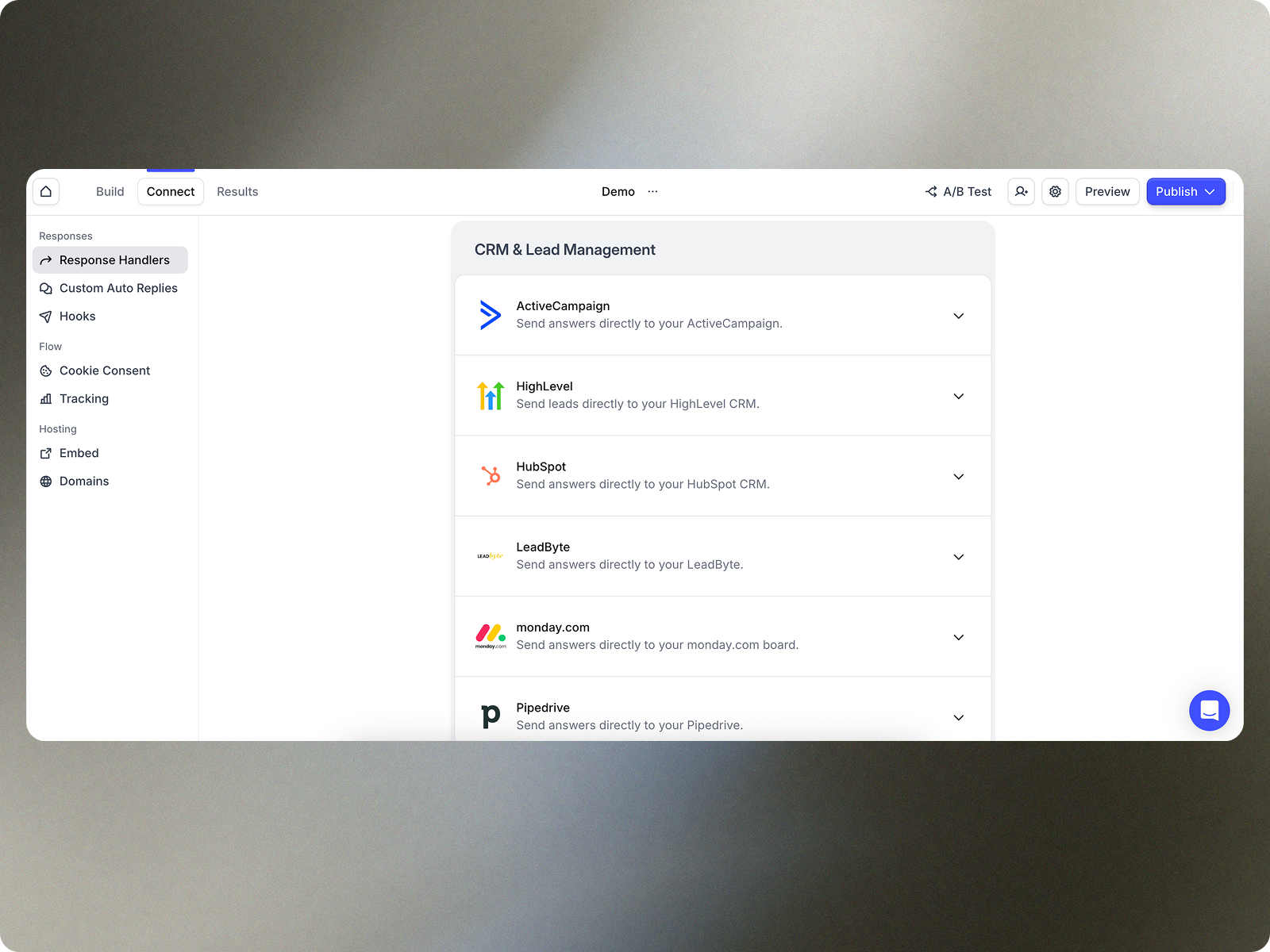Expand the Pipedrive integration row
This screenshot has height=952, width=1270.
click(959, 717)
